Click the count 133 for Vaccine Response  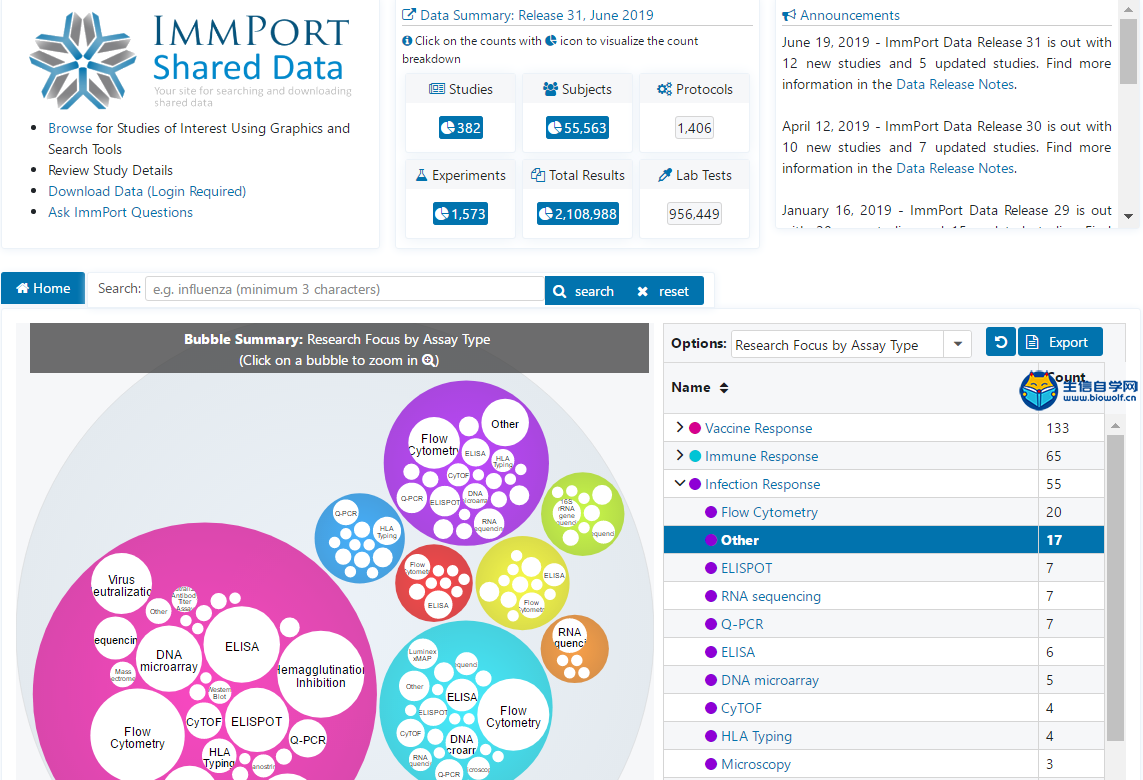[1058, 428]
